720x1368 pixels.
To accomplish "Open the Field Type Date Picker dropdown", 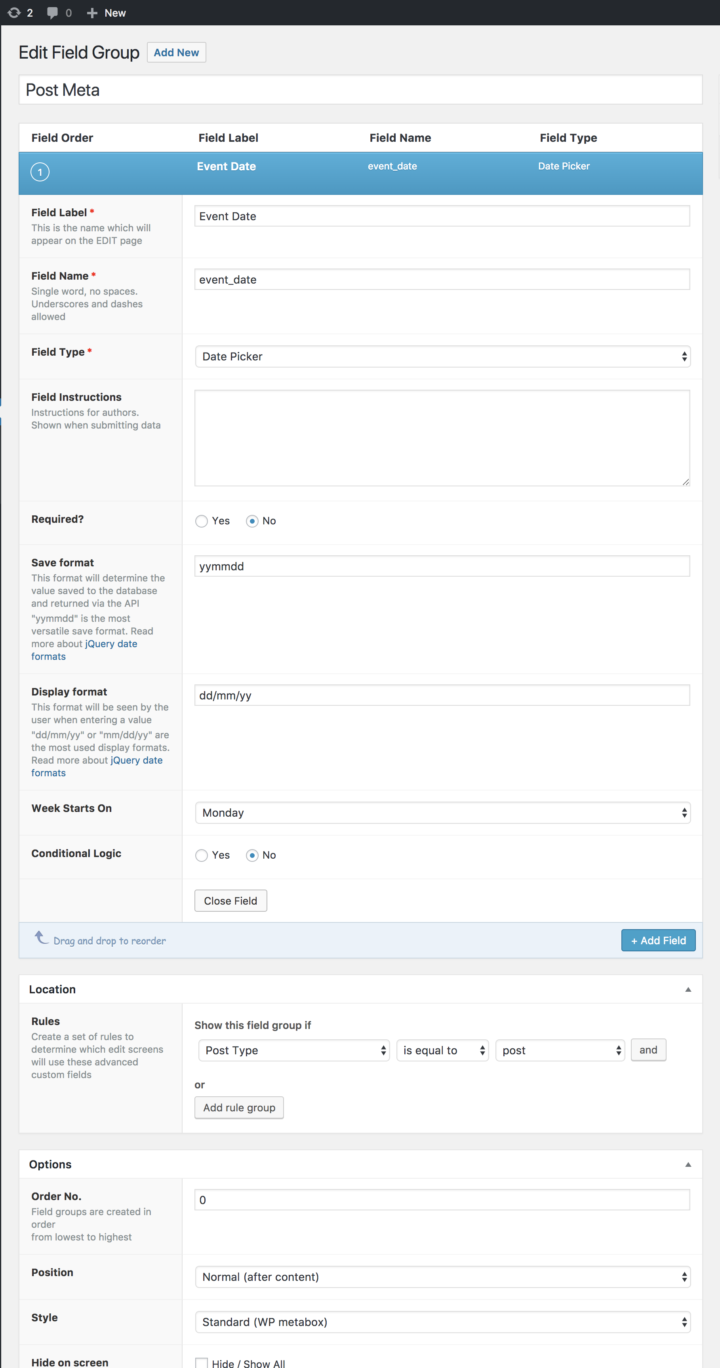I will coord(442,356).
